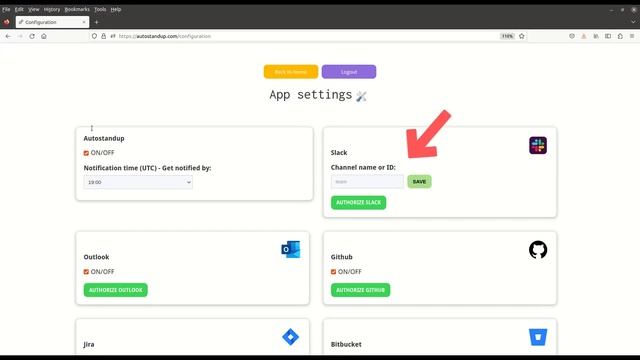
Task: Open the View menu
Action: point(33,9)
